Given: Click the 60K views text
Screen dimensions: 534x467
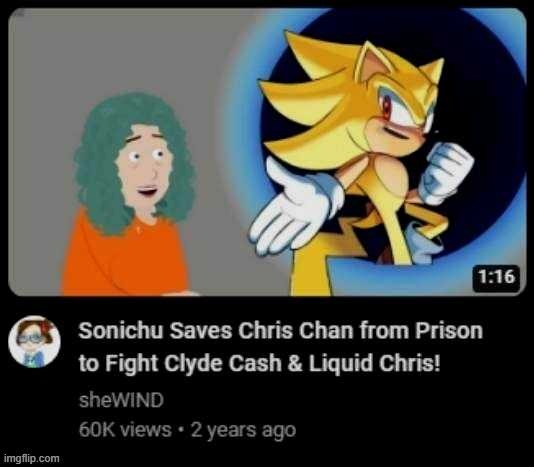Looking at the screenshot, I should 125,430.
